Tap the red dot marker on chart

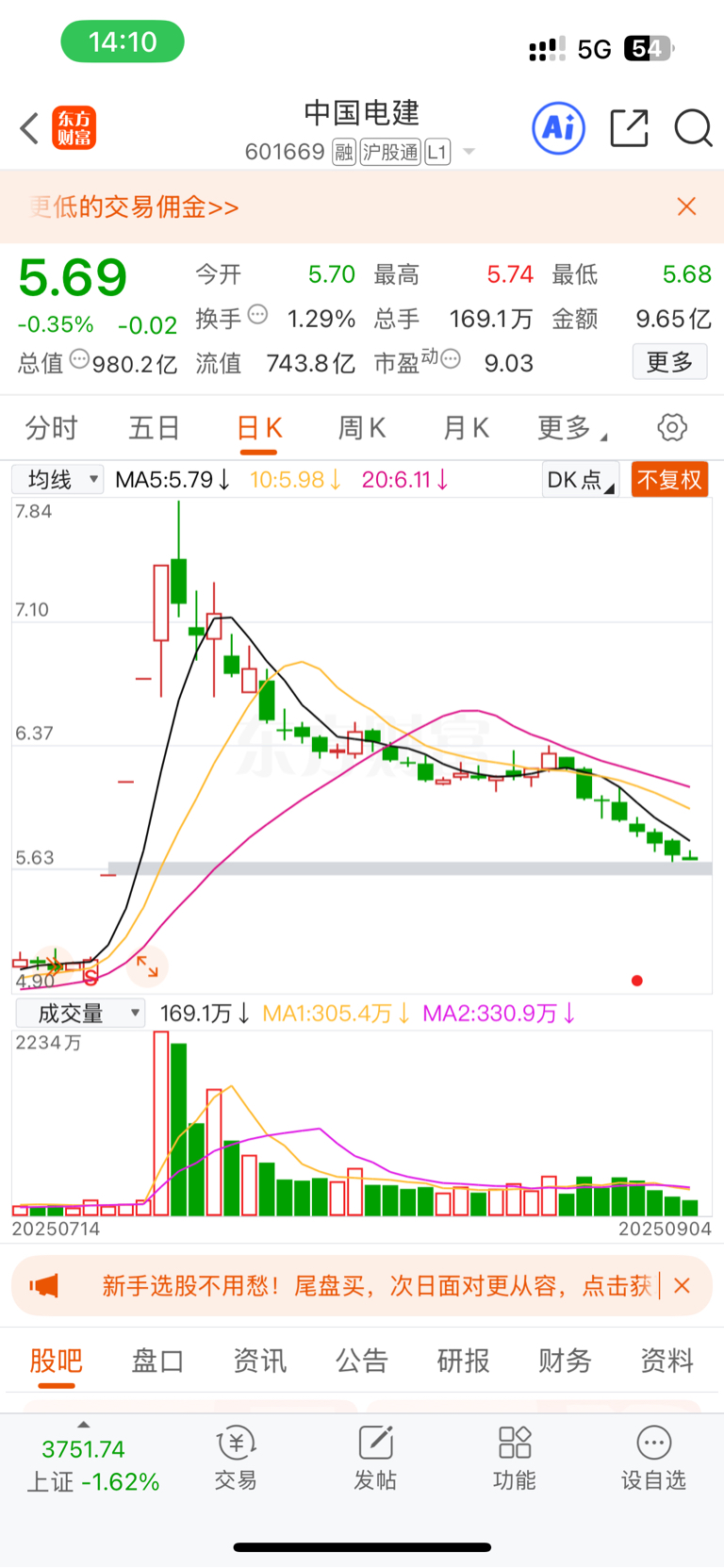(637, 981)
